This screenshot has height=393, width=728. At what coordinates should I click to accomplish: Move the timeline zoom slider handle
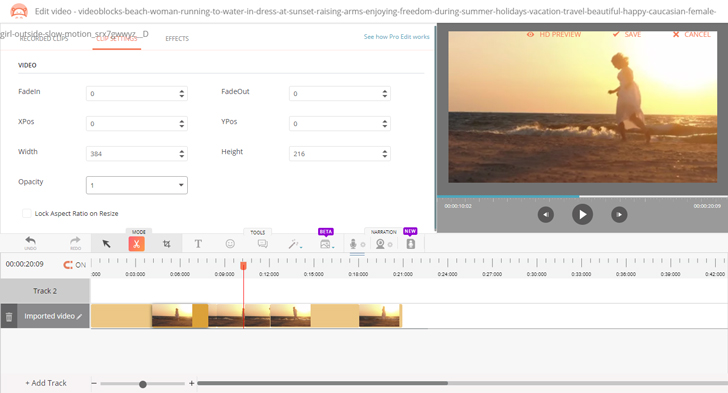tap(143, 384)
